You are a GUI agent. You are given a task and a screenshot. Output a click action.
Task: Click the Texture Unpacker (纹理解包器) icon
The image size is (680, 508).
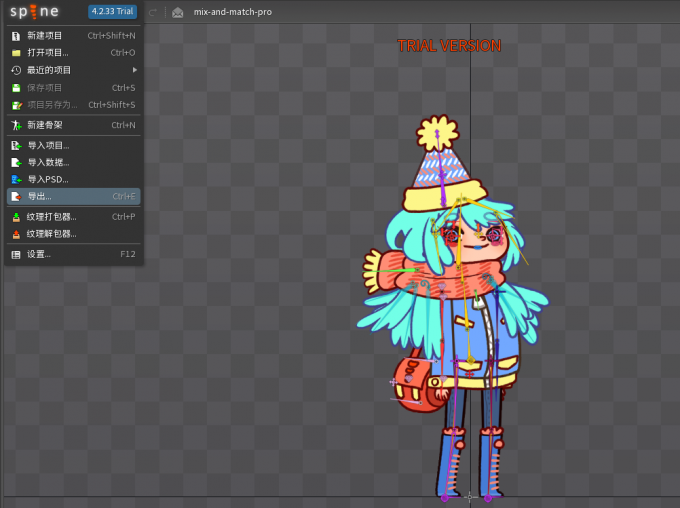[x=16, y=234]
